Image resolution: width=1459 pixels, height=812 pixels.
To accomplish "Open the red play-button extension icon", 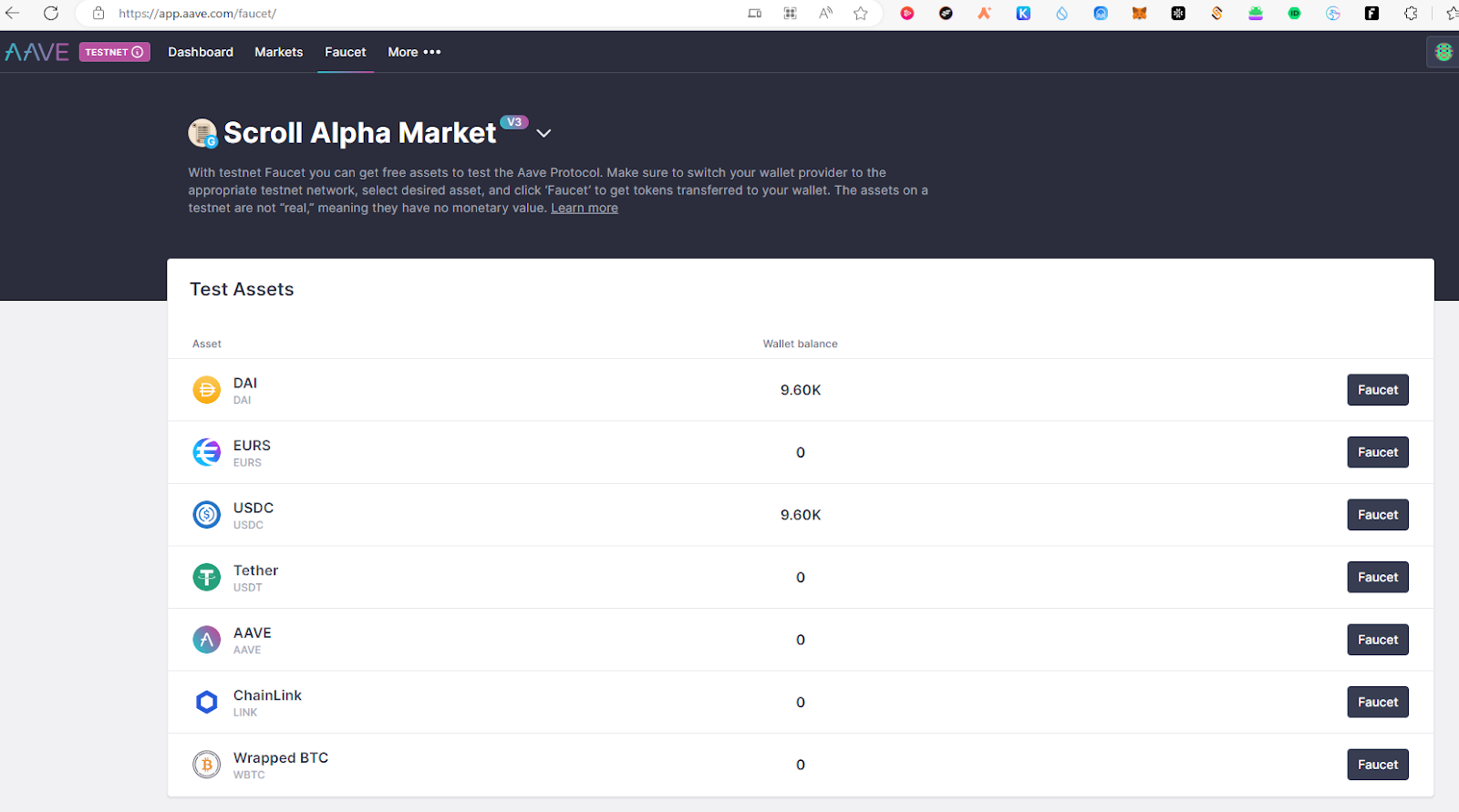I will point(907,13).
